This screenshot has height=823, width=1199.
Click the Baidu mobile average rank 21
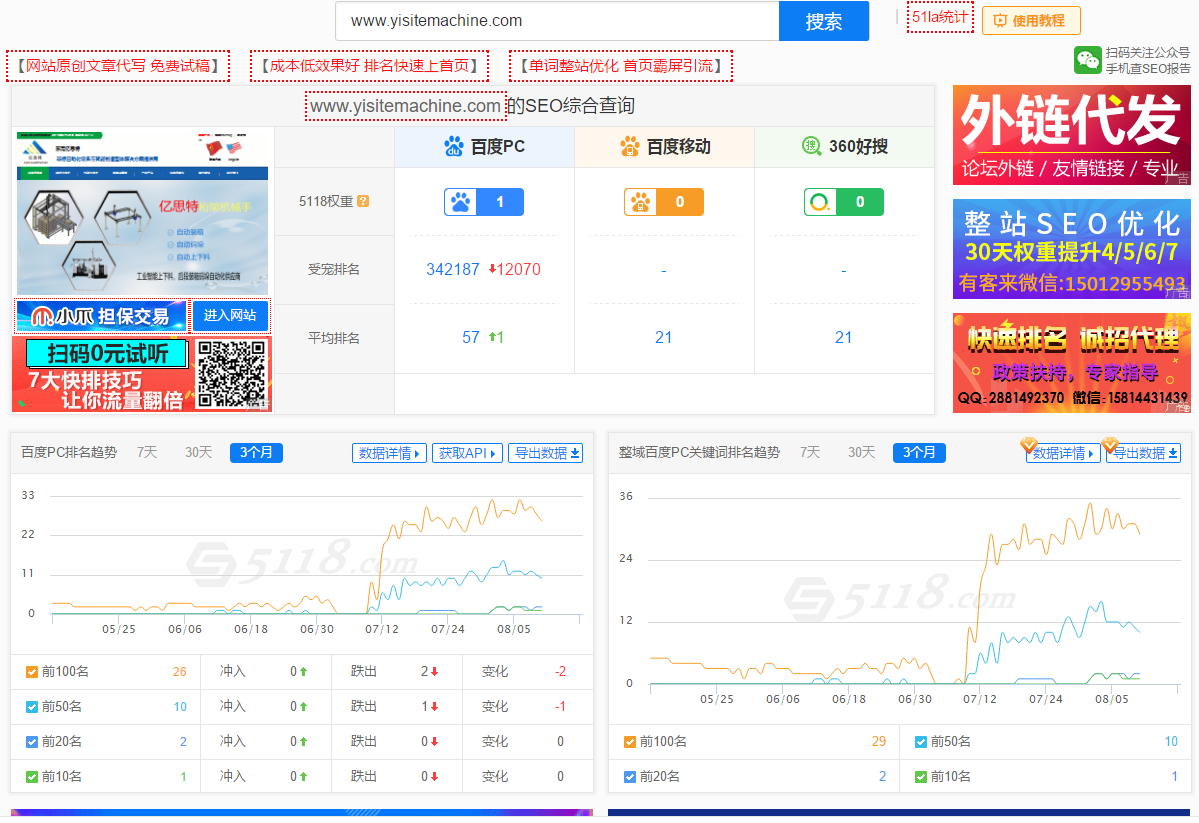pos(664,337)
